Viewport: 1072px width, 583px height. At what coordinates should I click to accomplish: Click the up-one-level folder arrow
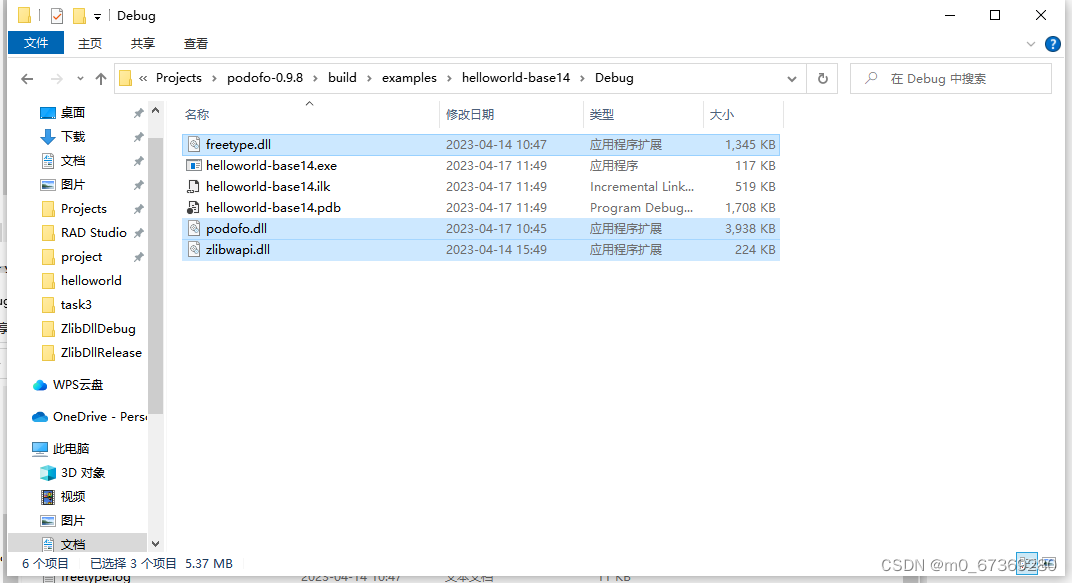click(x=101, y=78)
